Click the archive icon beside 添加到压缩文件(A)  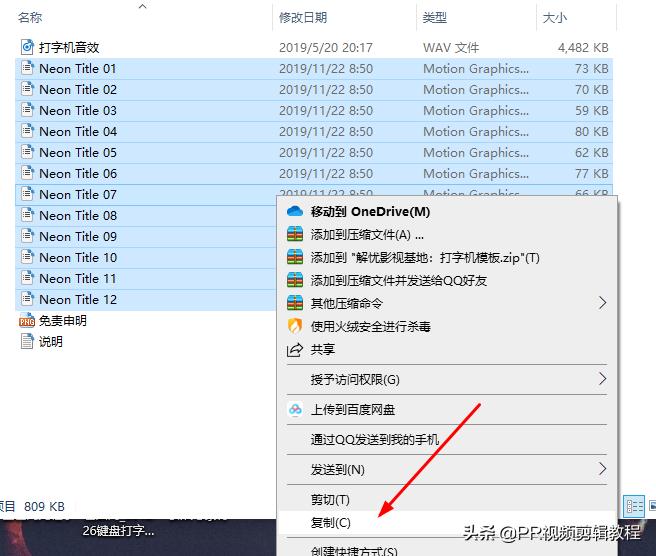[x=295, y=234]
